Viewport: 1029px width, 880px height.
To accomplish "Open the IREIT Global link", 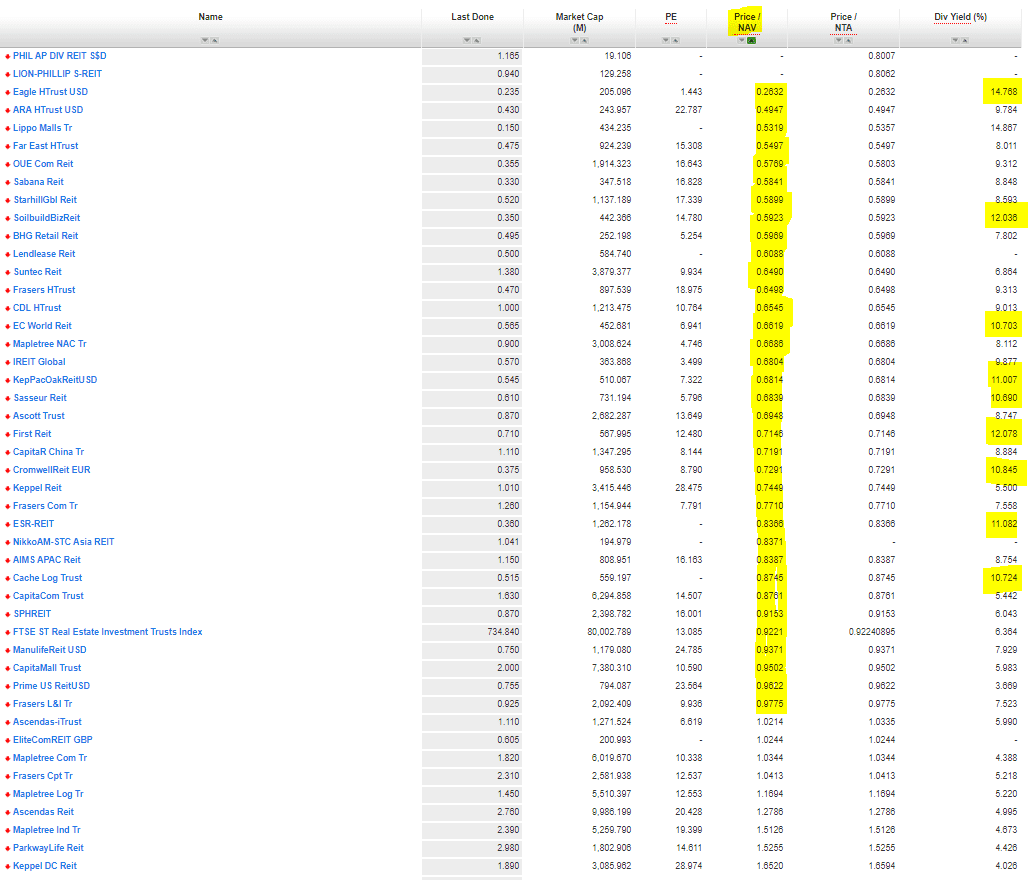I will (39, 362).
